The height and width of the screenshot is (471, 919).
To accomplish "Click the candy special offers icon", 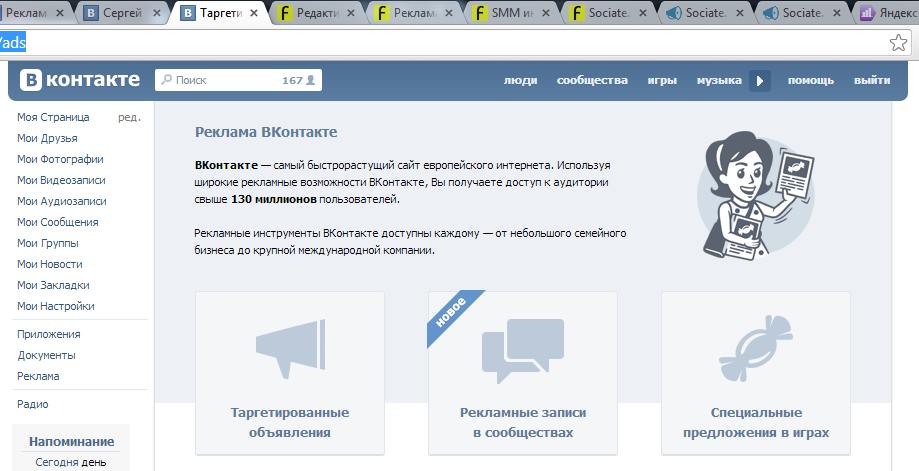I will click(756, 349).
